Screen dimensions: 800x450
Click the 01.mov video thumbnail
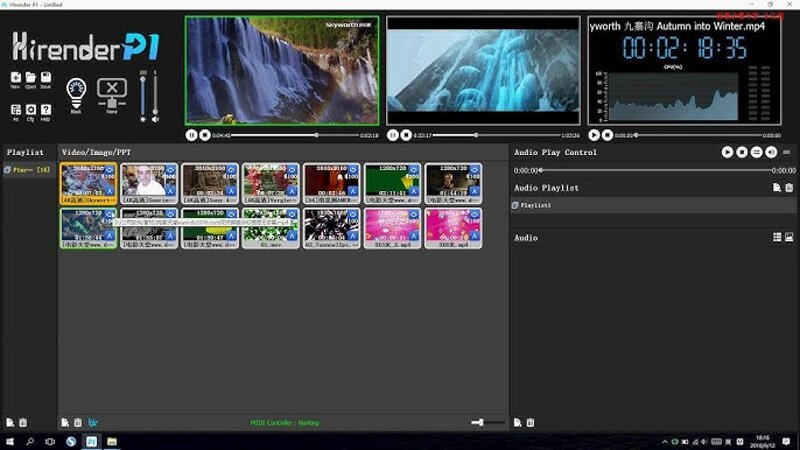[x=271, y=227]
